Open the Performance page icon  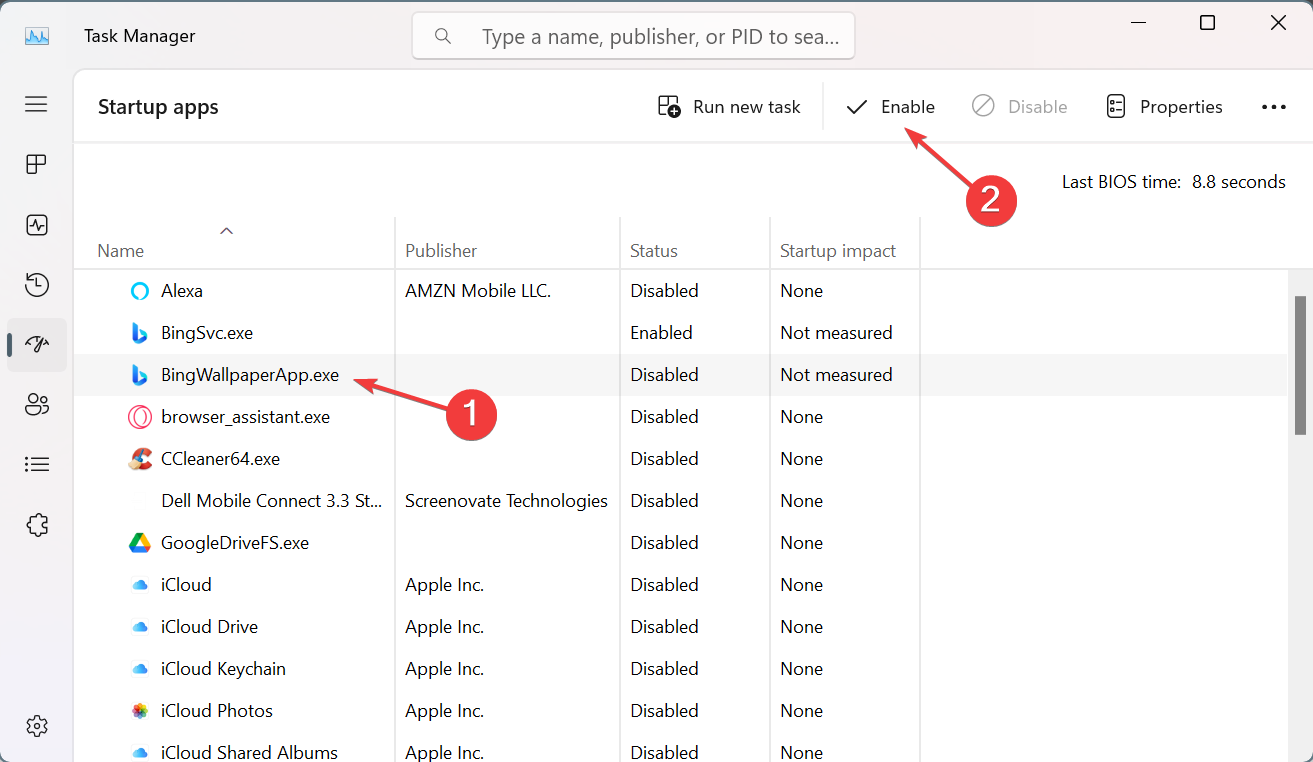36,225
